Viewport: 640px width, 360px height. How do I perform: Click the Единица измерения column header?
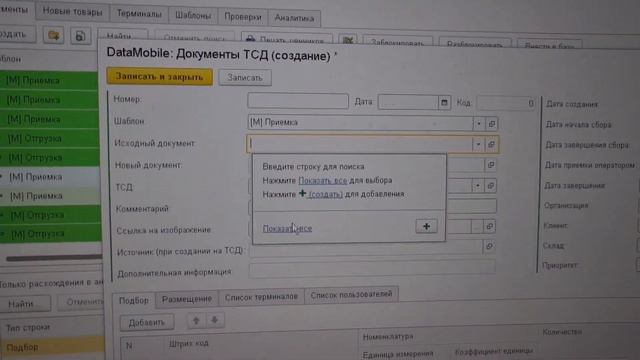[398, 354]
